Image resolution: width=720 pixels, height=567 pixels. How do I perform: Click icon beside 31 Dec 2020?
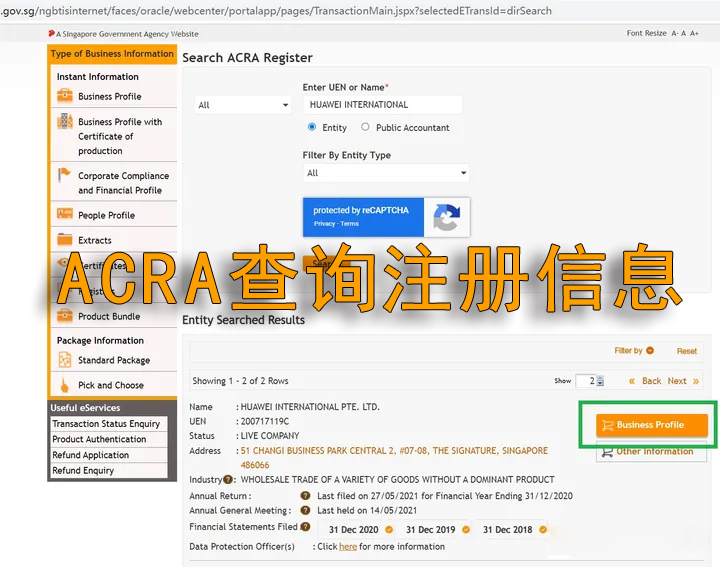[x=389, y=529]
